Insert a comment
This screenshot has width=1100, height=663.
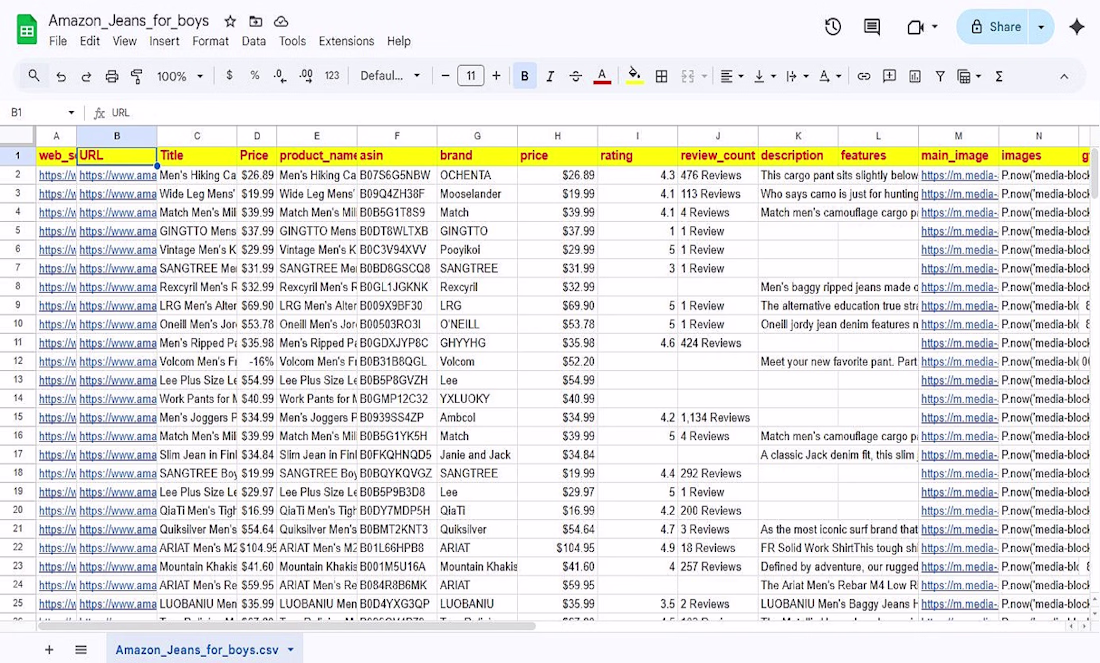pos(890,76)
